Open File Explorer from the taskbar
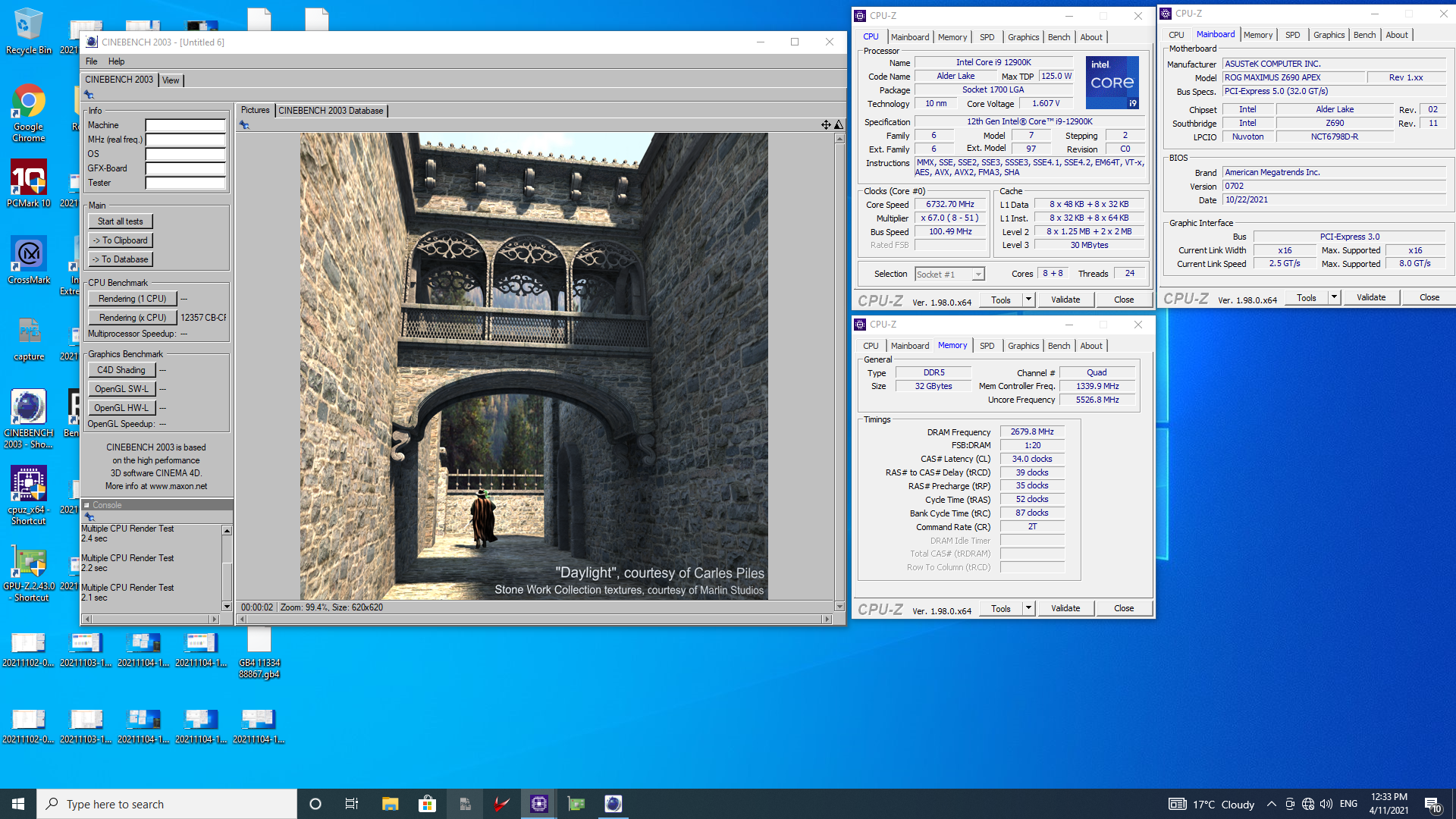The width and height of the screenshot is (1456, 819). coord(390,804)
